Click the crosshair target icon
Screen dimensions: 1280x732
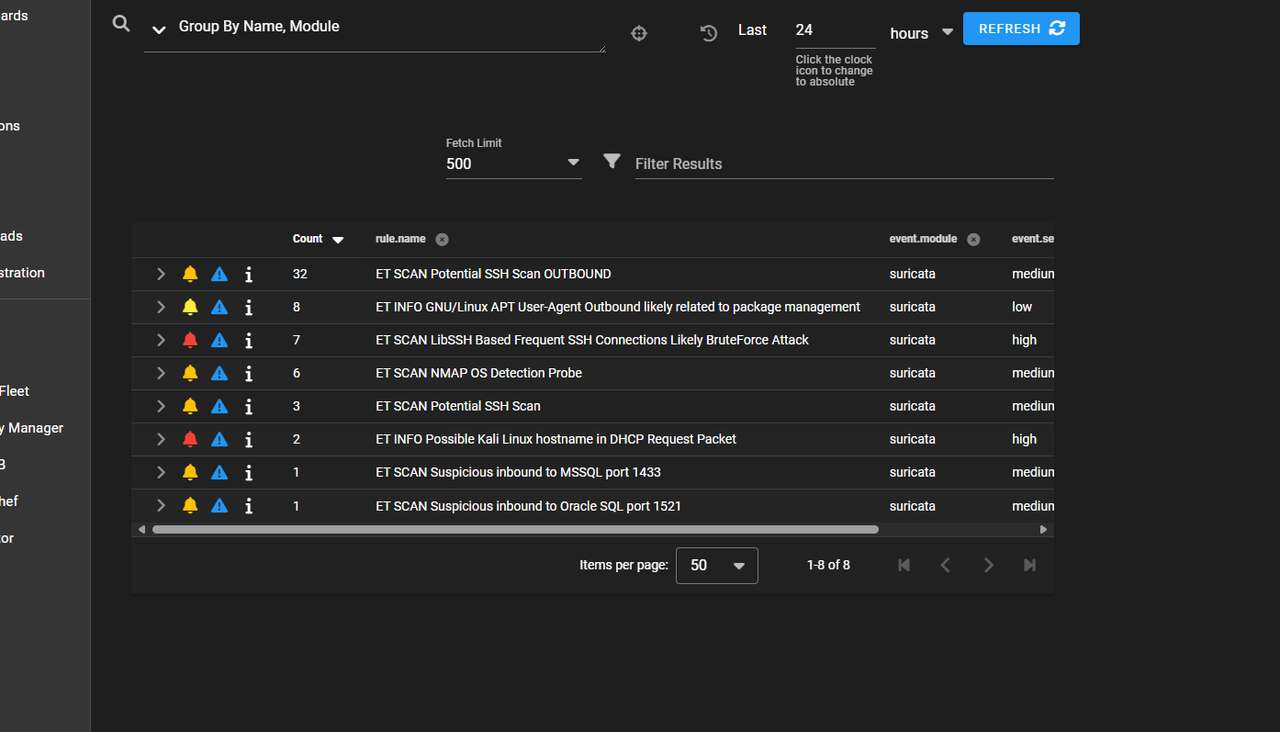pyautogui.click(x=639, y=33)
